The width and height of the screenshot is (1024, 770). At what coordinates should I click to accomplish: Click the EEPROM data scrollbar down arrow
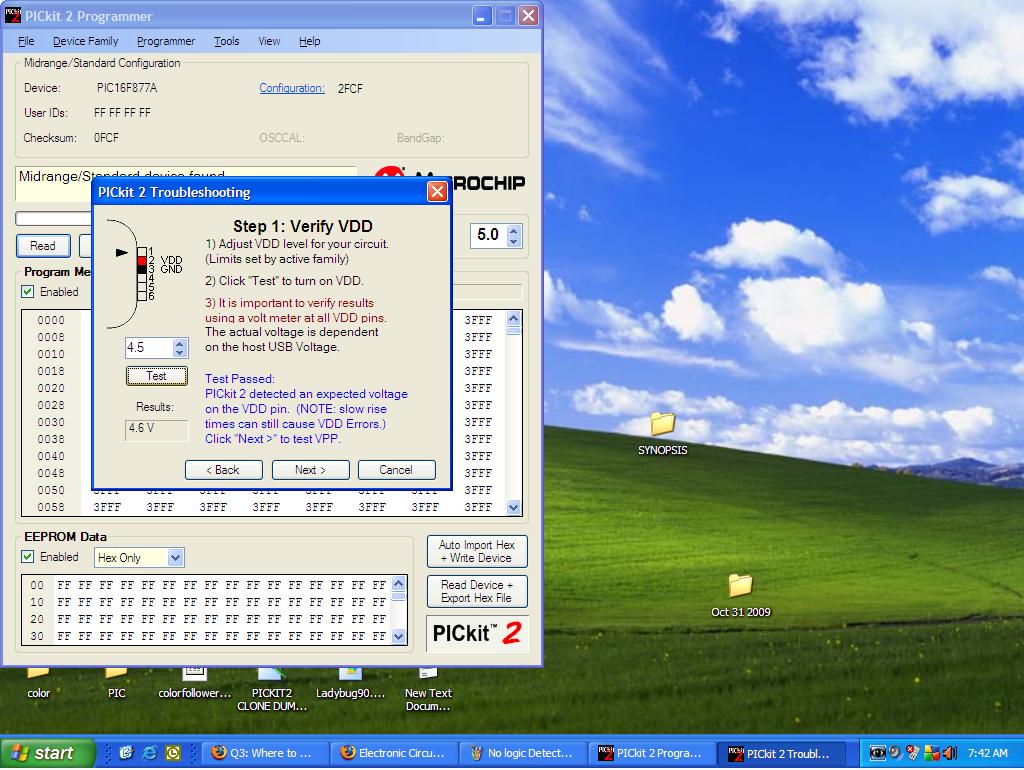tap(398, 637)
